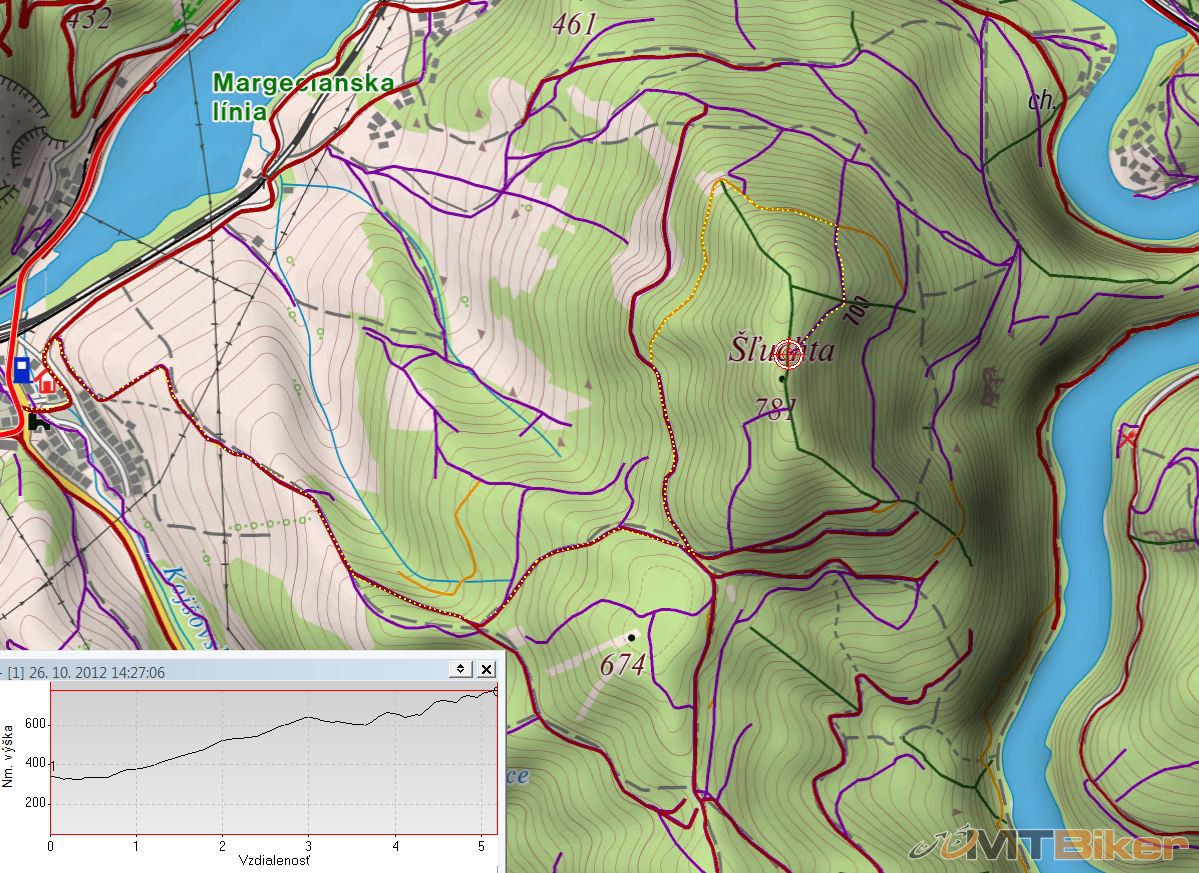Image resolution: width=1199 pixels, height=873 pixels.
Task: Close the elevation profile panel
Action: click(x=486, y=669)
